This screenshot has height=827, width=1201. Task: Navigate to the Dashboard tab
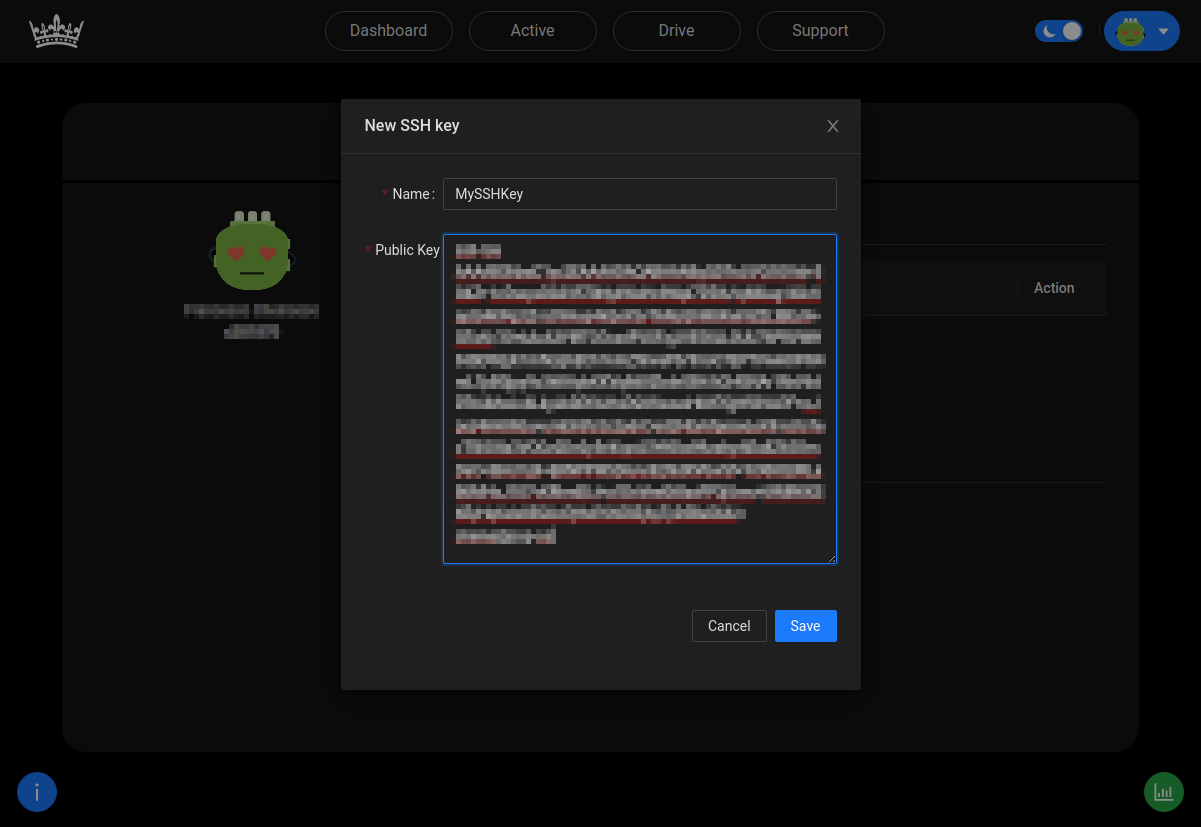[388, 31]
